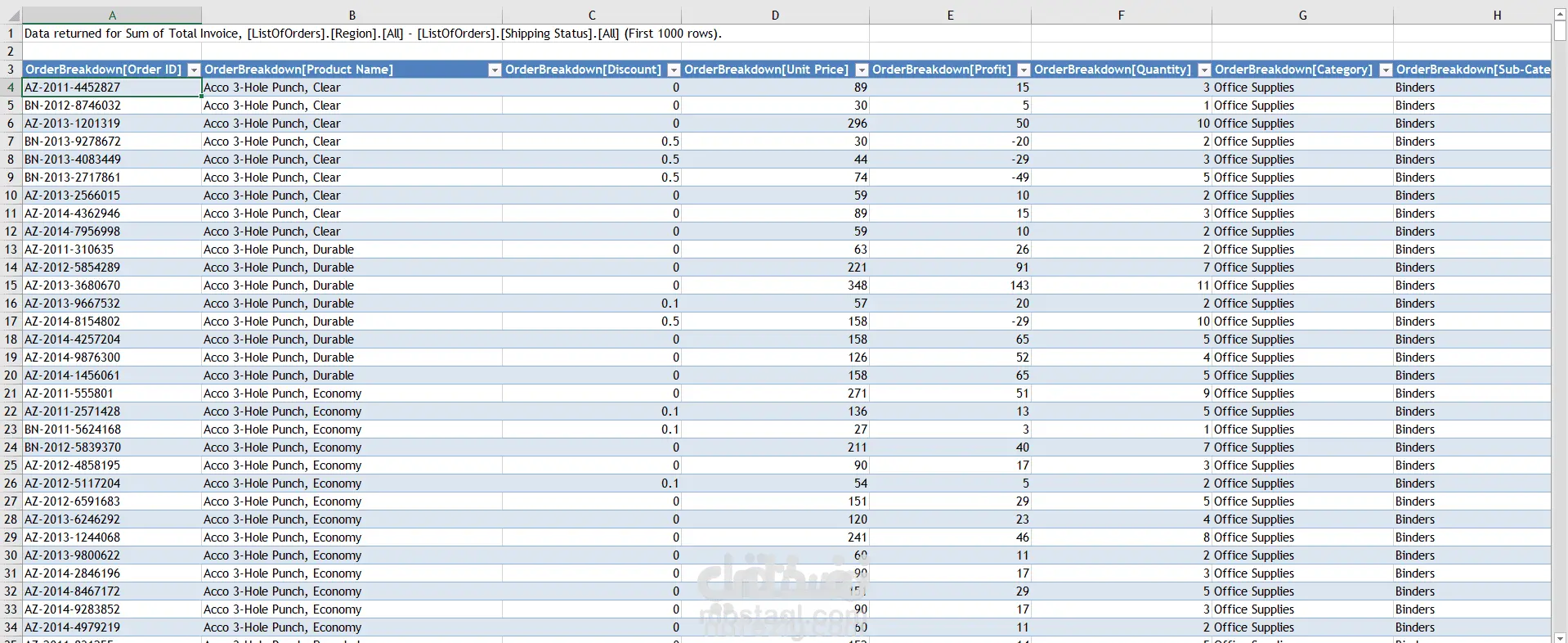The image size is (1568, 643).
Task: Open the Order ID column filter dropdown
Action: click(194, 70)
